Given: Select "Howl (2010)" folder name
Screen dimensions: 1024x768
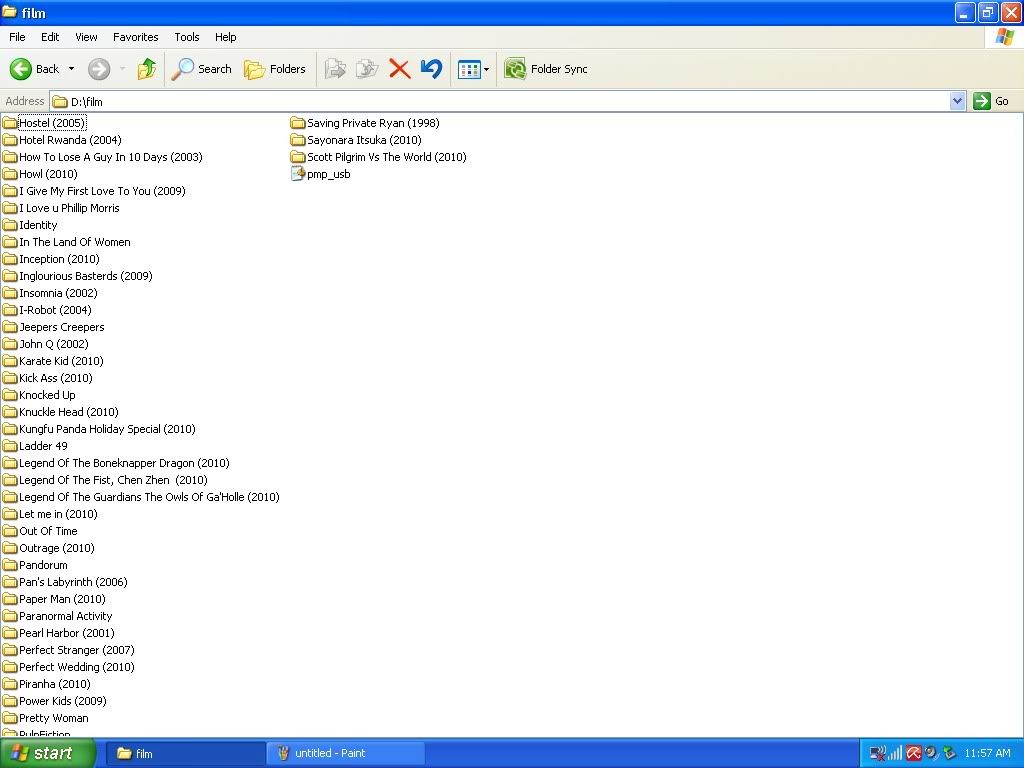Looking at the screenshot, I should click(x=48, y=174).
